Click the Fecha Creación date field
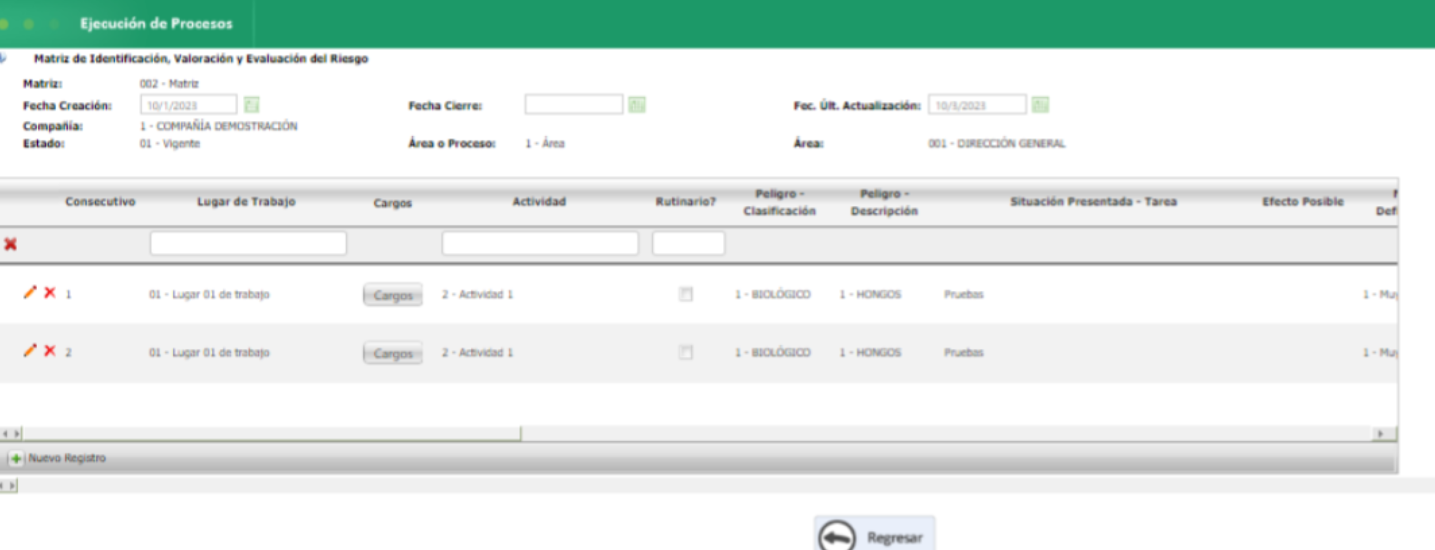The image size is (1435, 550). 189,104
